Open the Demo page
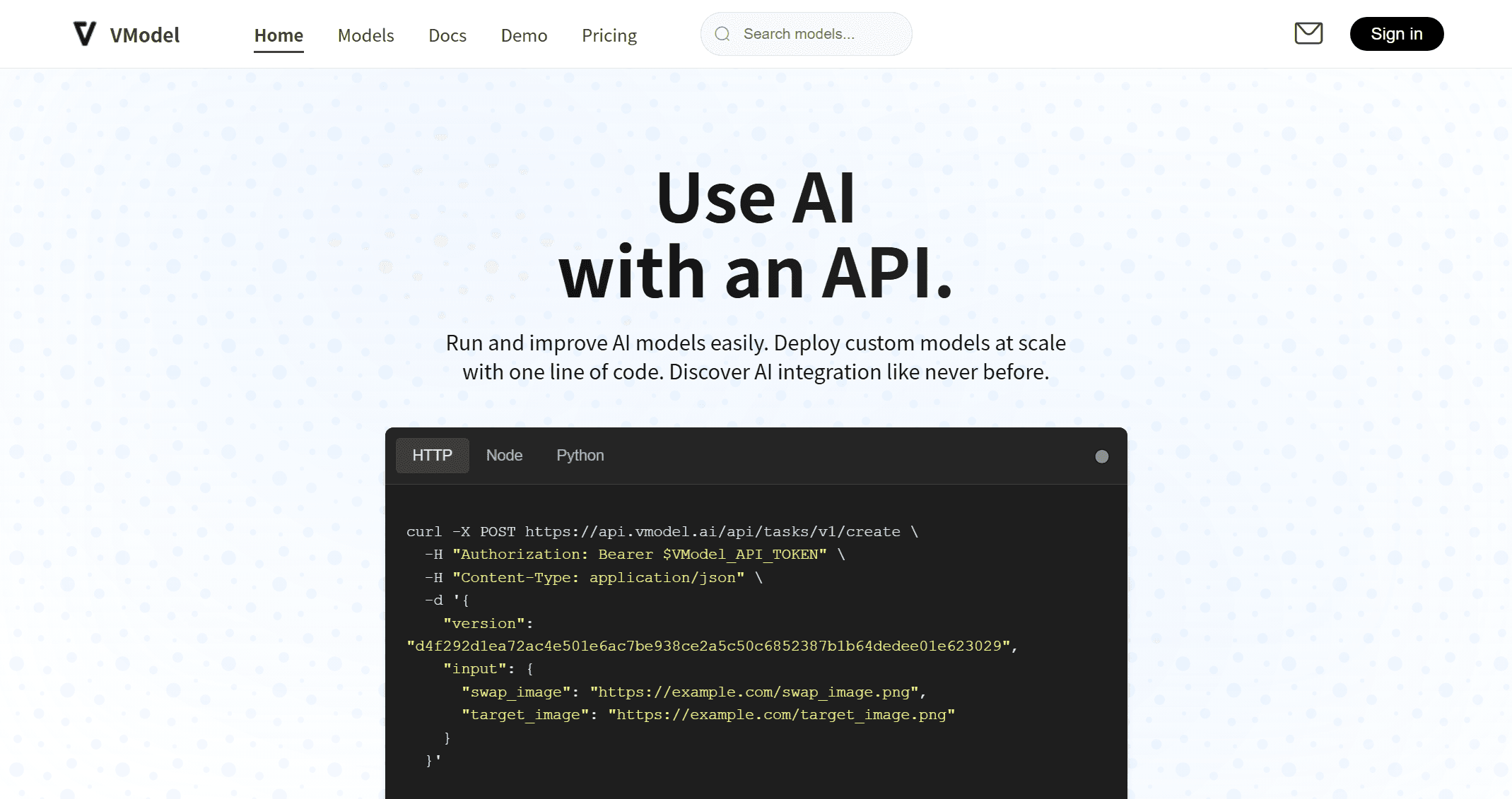The height and width of the screenshot is (799, 1512). pos(524,35)
